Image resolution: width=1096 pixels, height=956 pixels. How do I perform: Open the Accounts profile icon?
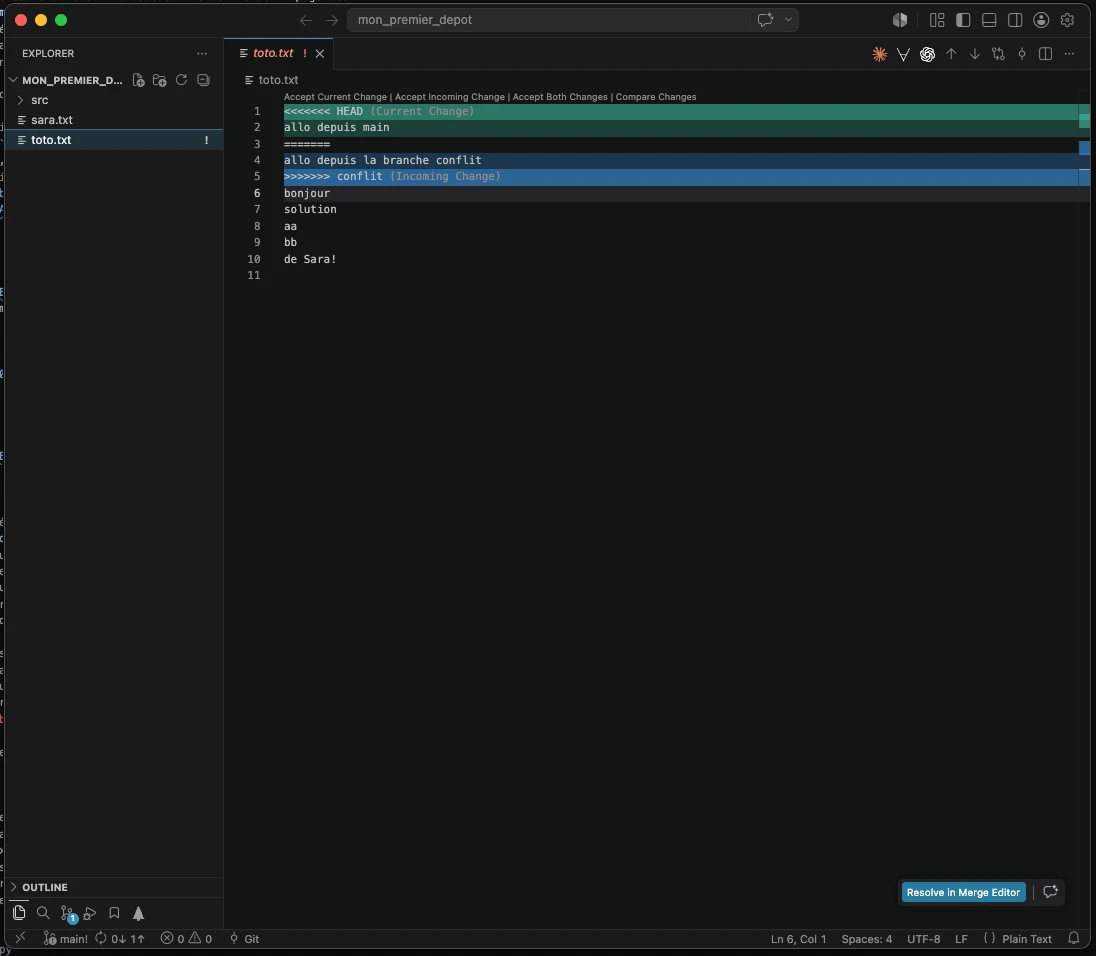(1041, 20)
